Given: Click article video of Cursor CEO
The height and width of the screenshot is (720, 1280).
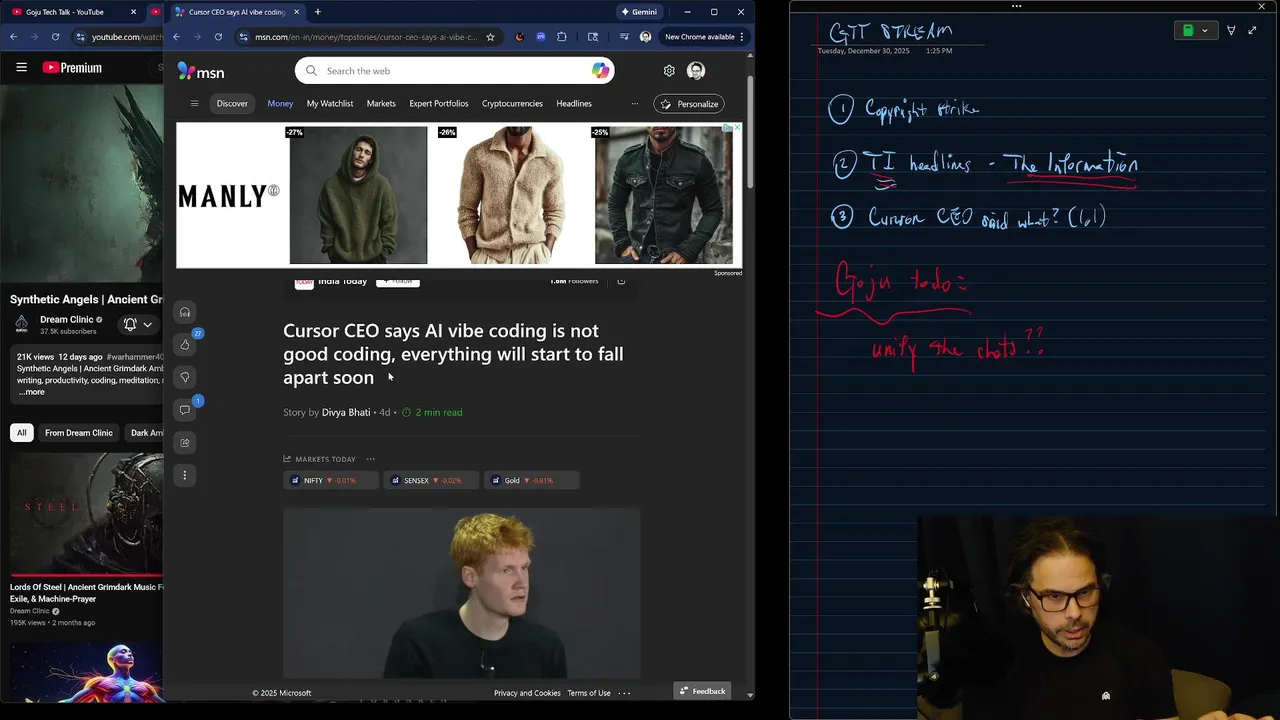Looking at the screenshot, I should (x=462, y=593).
